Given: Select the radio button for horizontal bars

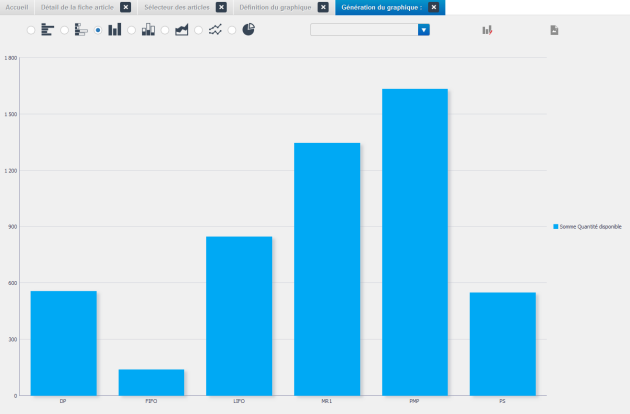Looking at the screenshot, I should click(x=31, y=30).
